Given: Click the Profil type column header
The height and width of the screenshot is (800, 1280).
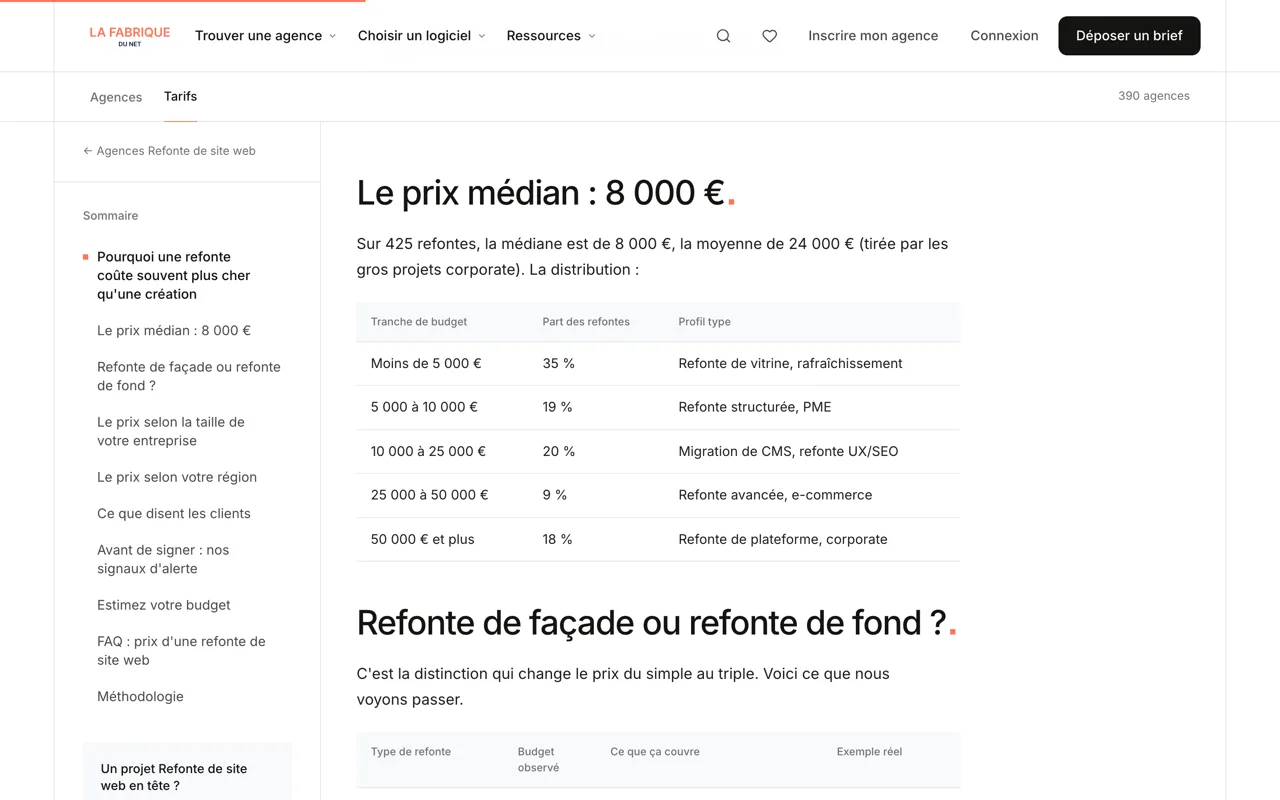Looking at the screenshot, I should [705, 322].
